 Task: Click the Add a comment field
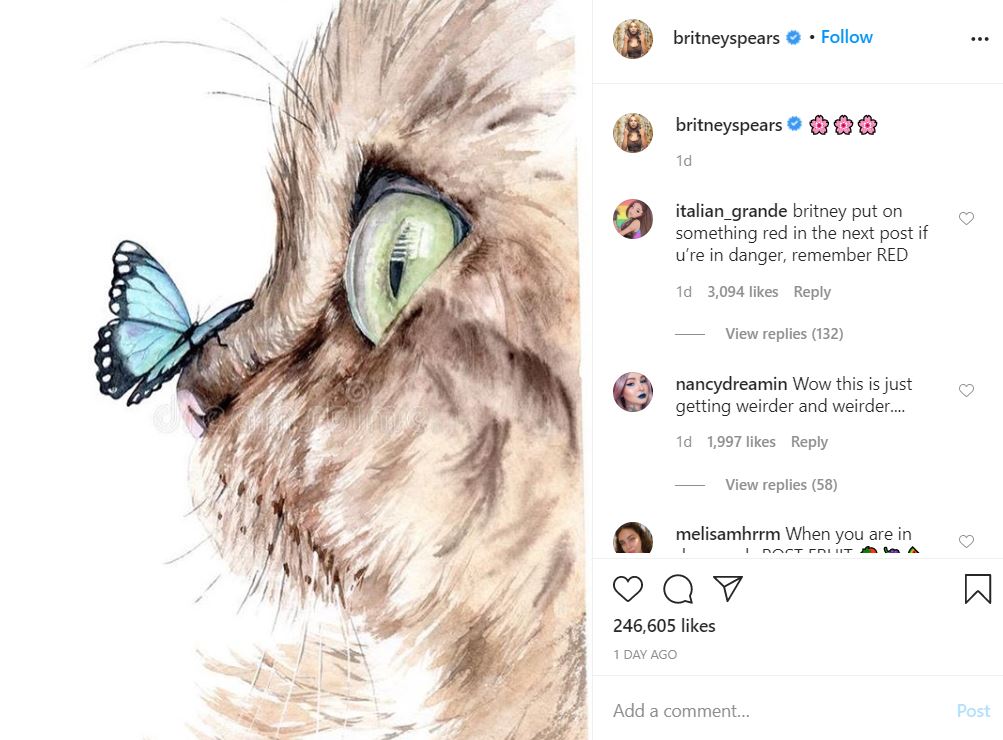pyautogui.click(x=770, y=711)
